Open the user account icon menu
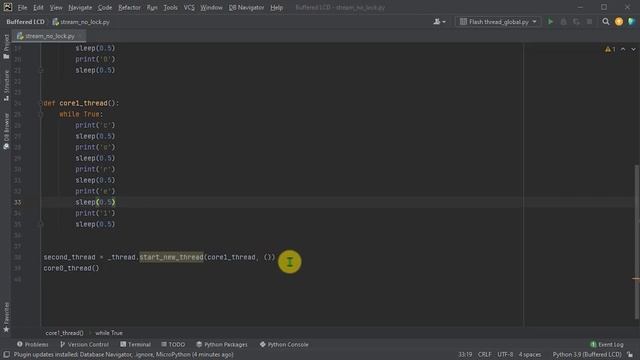 (x=439, y=22)
